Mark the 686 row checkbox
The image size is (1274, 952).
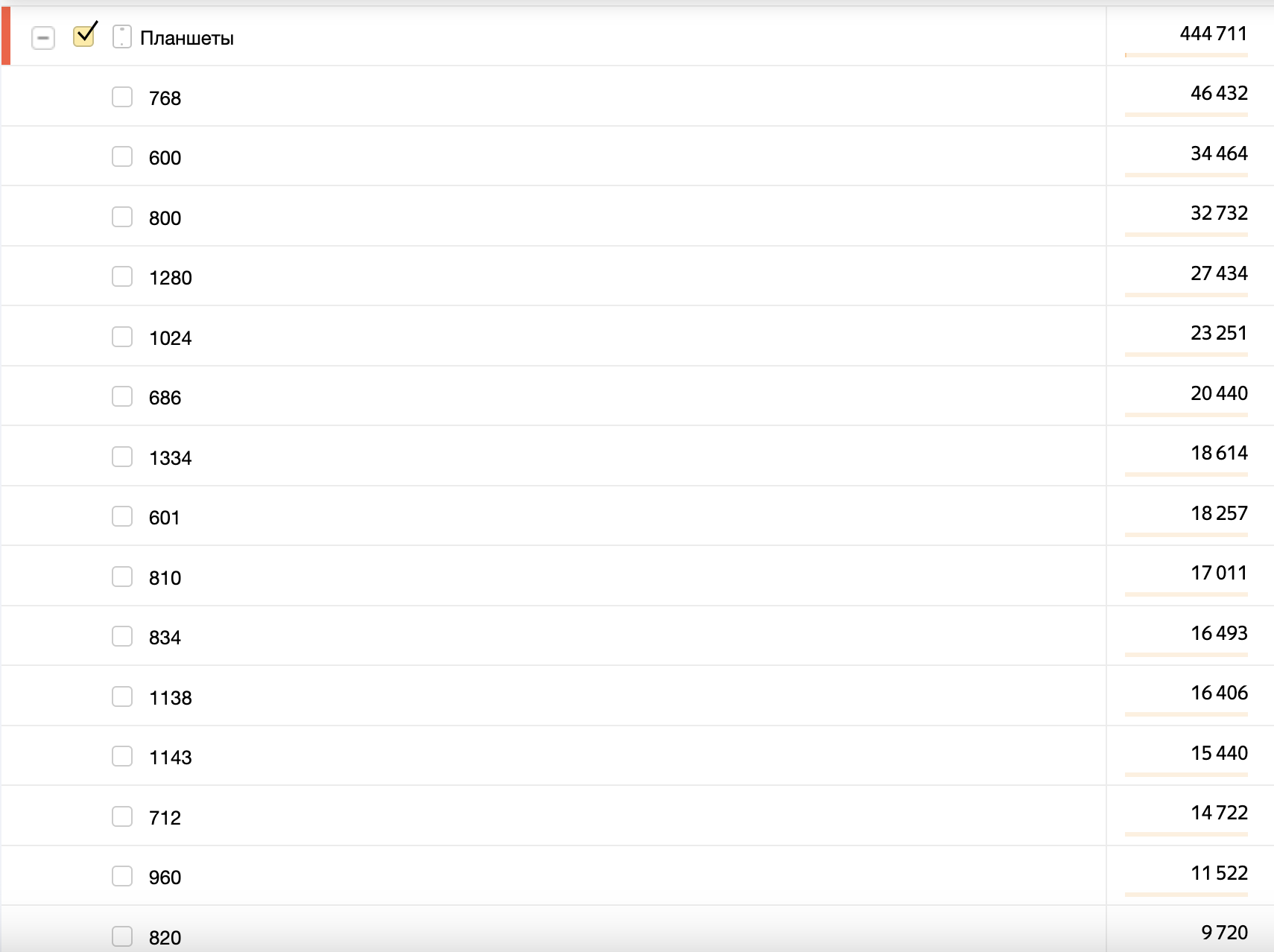(122, 396)
